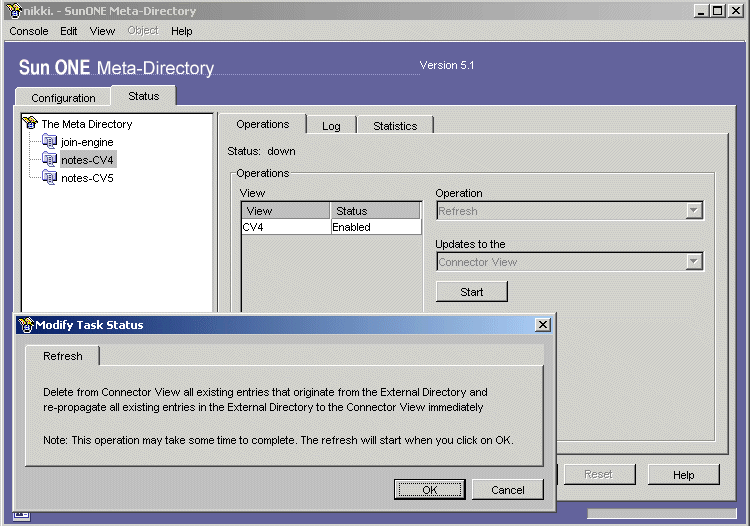Image resolution: width=751 pixels, height=526 pixels.
Task: Click the join-engine server icon
Action: (x=49, y=141)
